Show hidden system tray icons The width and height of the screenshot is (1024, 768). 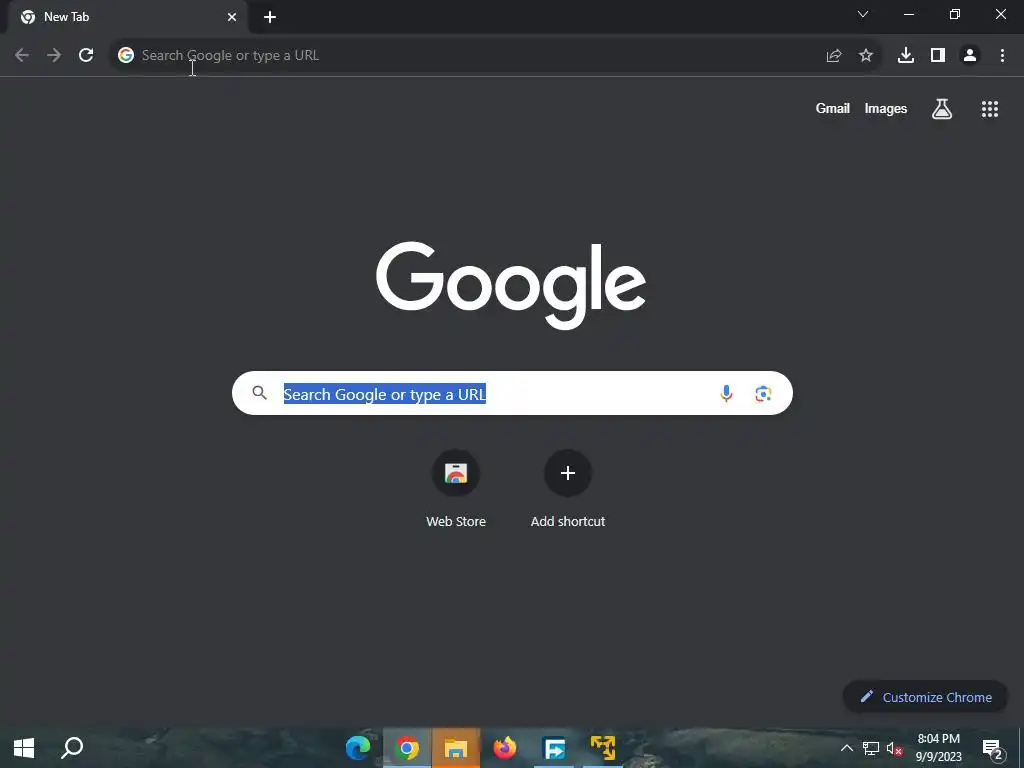[x=847, y=748]
